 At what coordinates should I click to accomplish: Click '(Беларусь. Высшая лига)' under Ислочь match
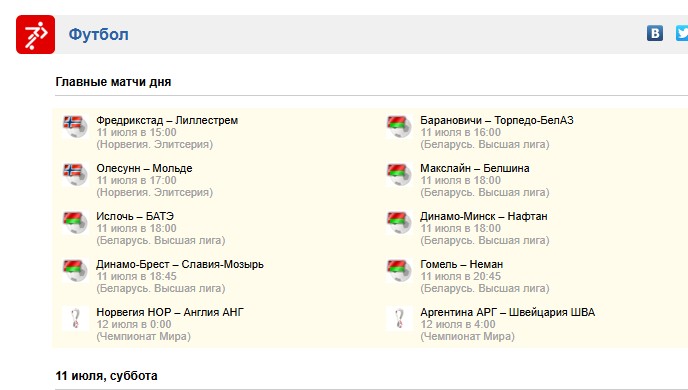(161, 240)
